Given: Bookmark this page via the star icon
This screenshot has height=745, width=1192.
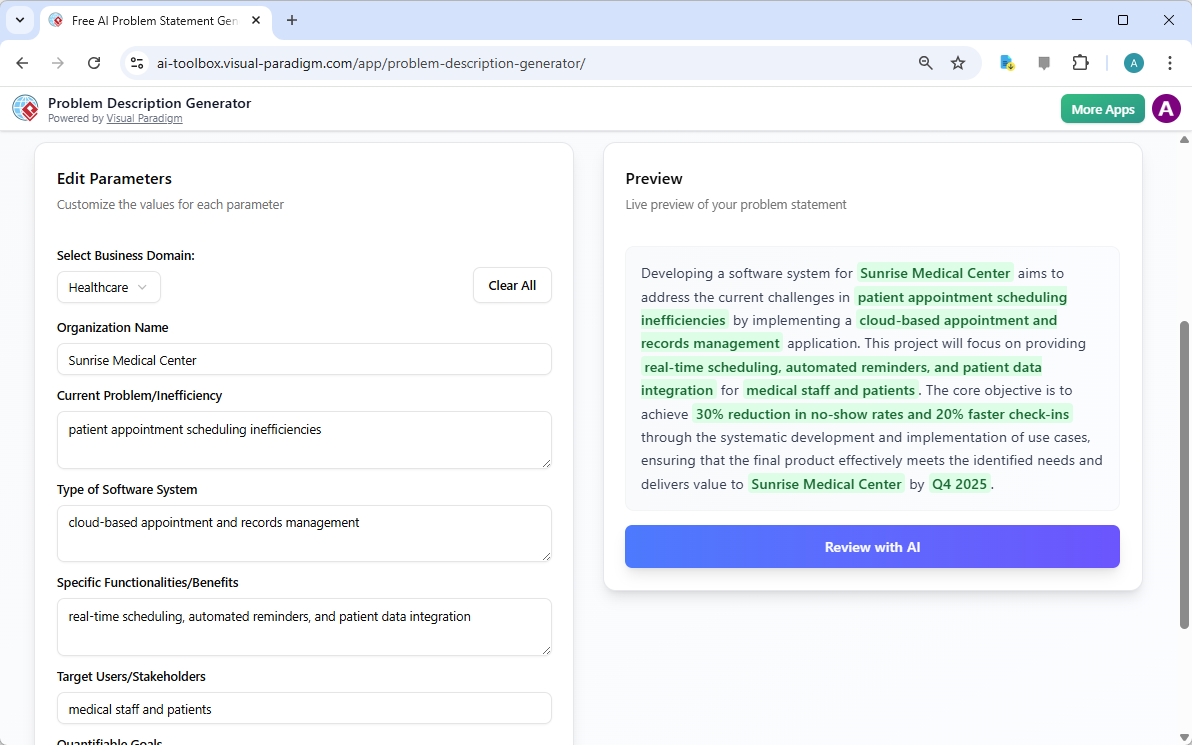Looking at the screenshot, I should [958, 62].
